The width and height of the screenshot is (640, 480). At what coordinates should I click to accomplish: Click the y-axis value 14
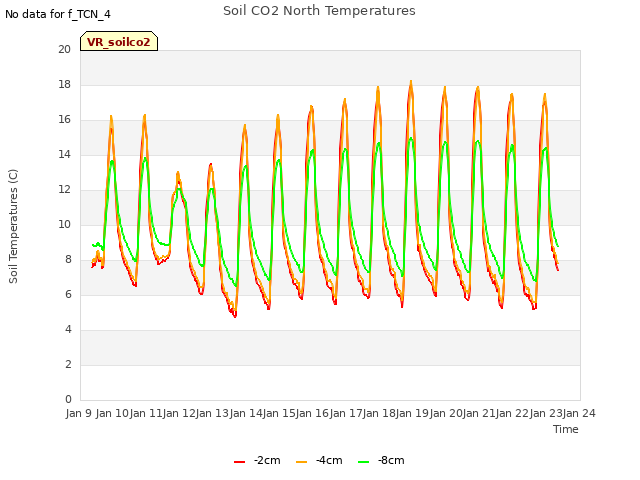64,154
